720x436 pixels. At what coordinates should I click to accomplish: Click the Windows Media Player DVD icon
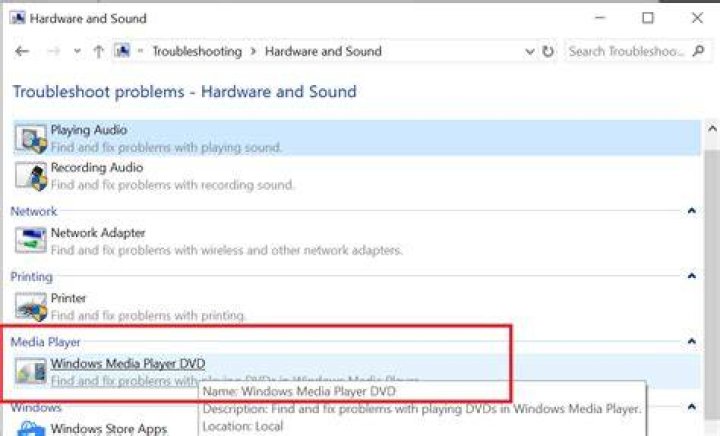pos(31,371)
